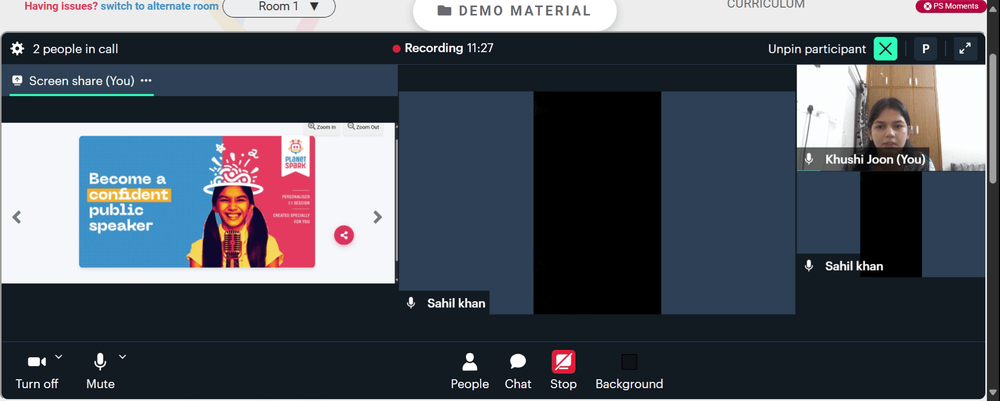The width and height of the screenshot is (1000, 401).
Task: Click the pink share icon on slide
Action: 344,235
